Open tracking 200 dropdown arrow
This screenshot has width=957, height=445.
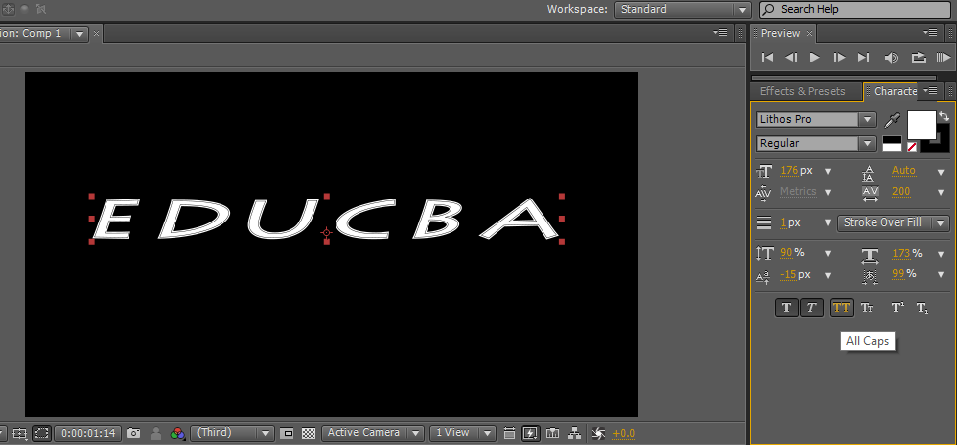point(941,193)
